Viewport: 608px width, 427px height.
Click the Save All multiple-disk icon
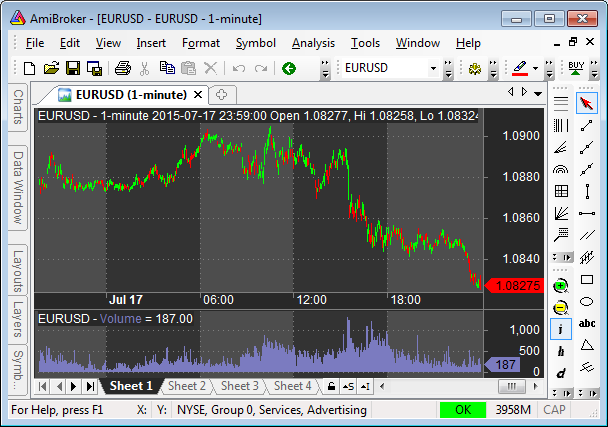click(94, 69)
